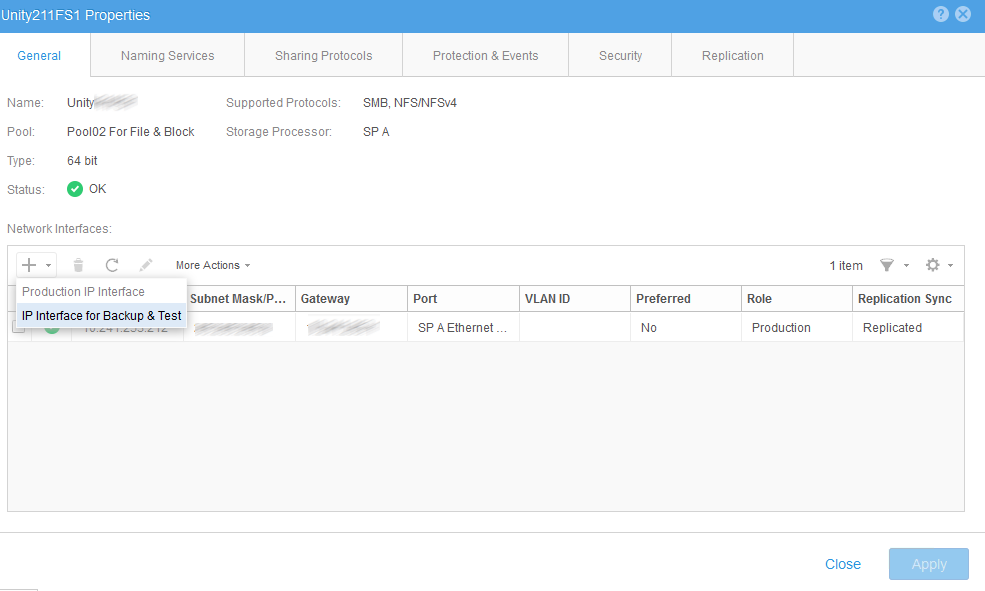Click the Close link button
Image resolution: width=985 pixels, height=591 pixels.
coord(842,564)
